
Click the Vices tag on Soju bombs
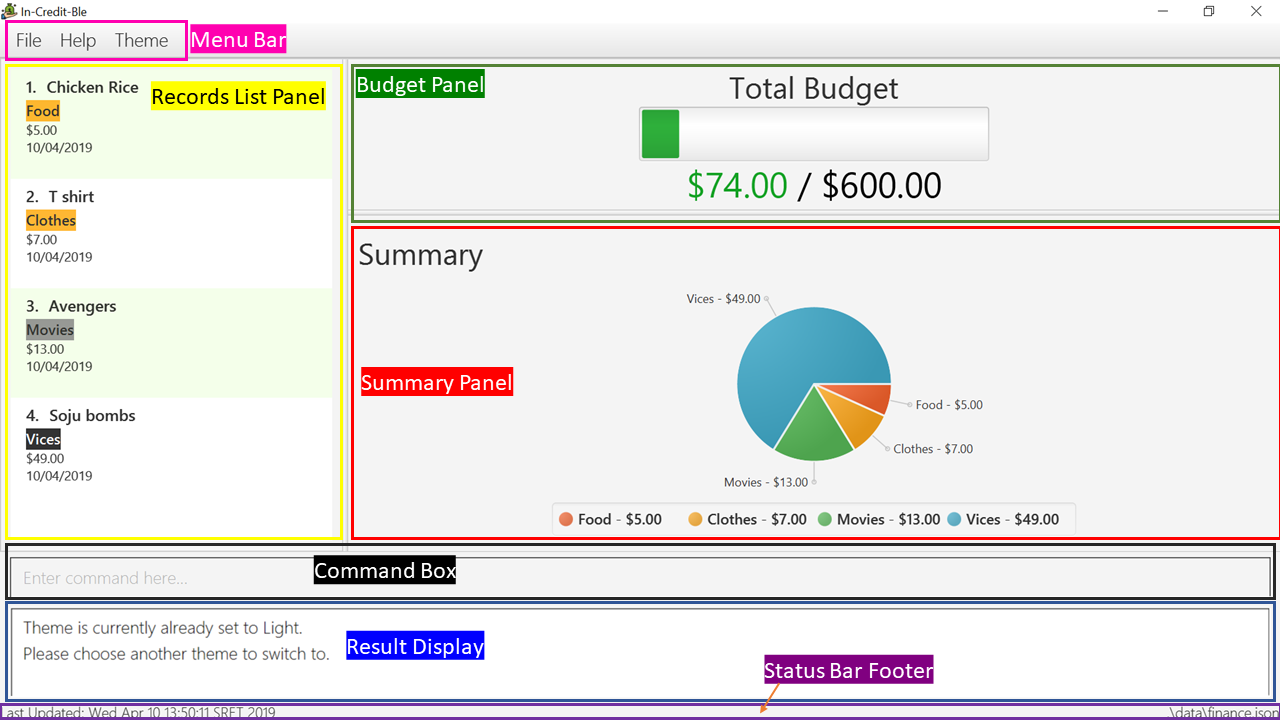pos(43,439)
